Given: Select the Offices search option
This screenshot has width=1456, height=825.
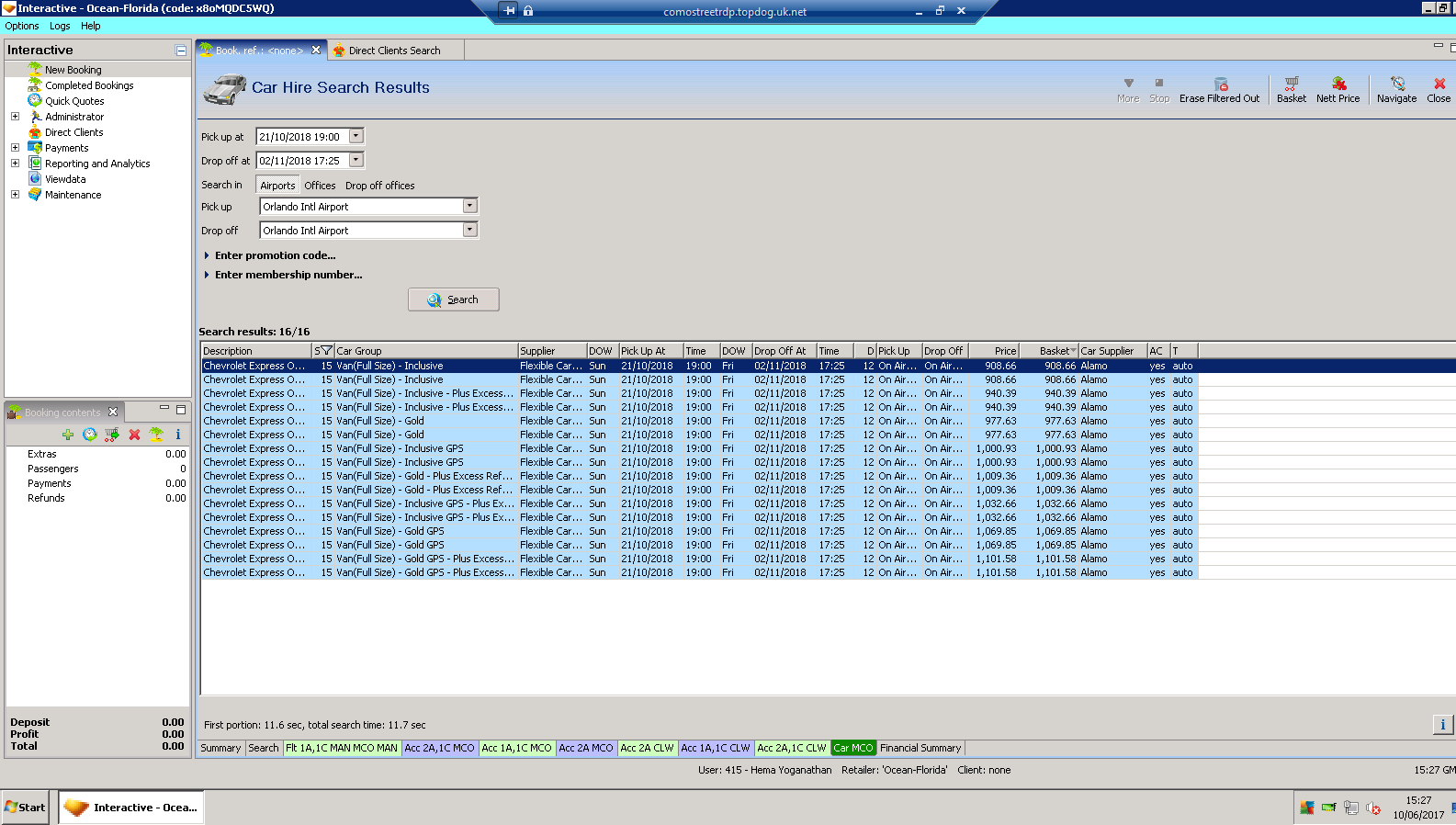Looking at the screenshot, I should (320, 186).
